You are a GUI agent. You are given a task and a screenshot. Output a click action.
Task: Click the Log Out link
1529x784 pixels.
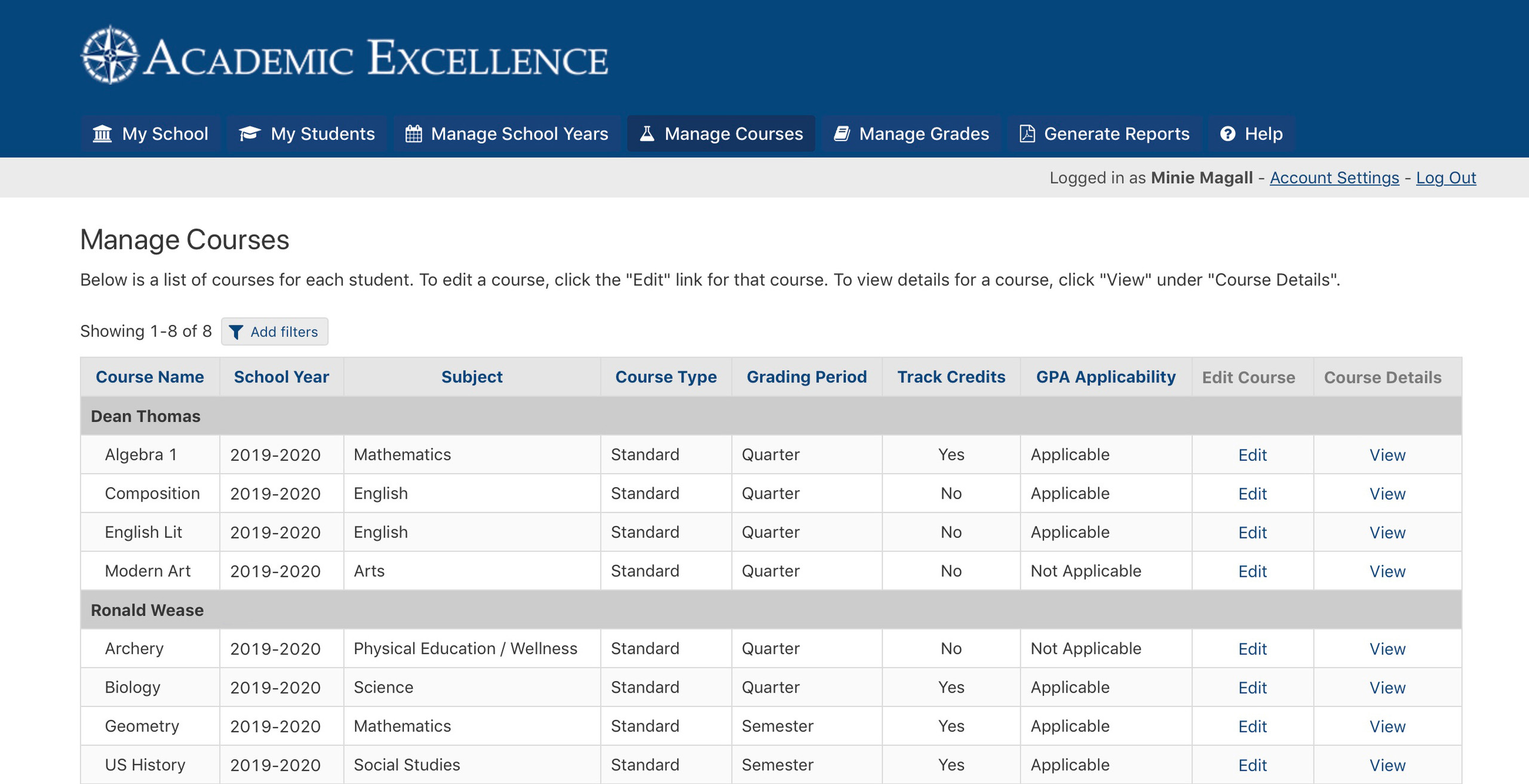[1445, 178]
